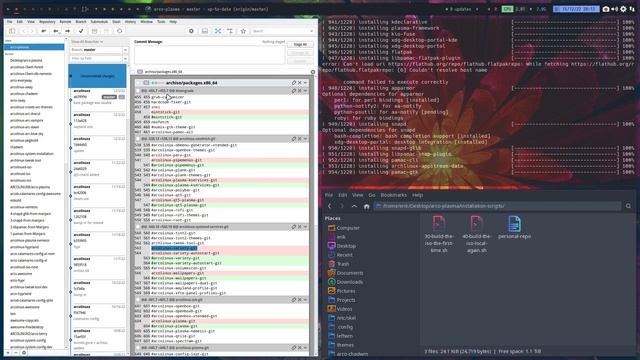
Task: Click the back arrow in Gitahead toolbar
Action: click(23, 31)
